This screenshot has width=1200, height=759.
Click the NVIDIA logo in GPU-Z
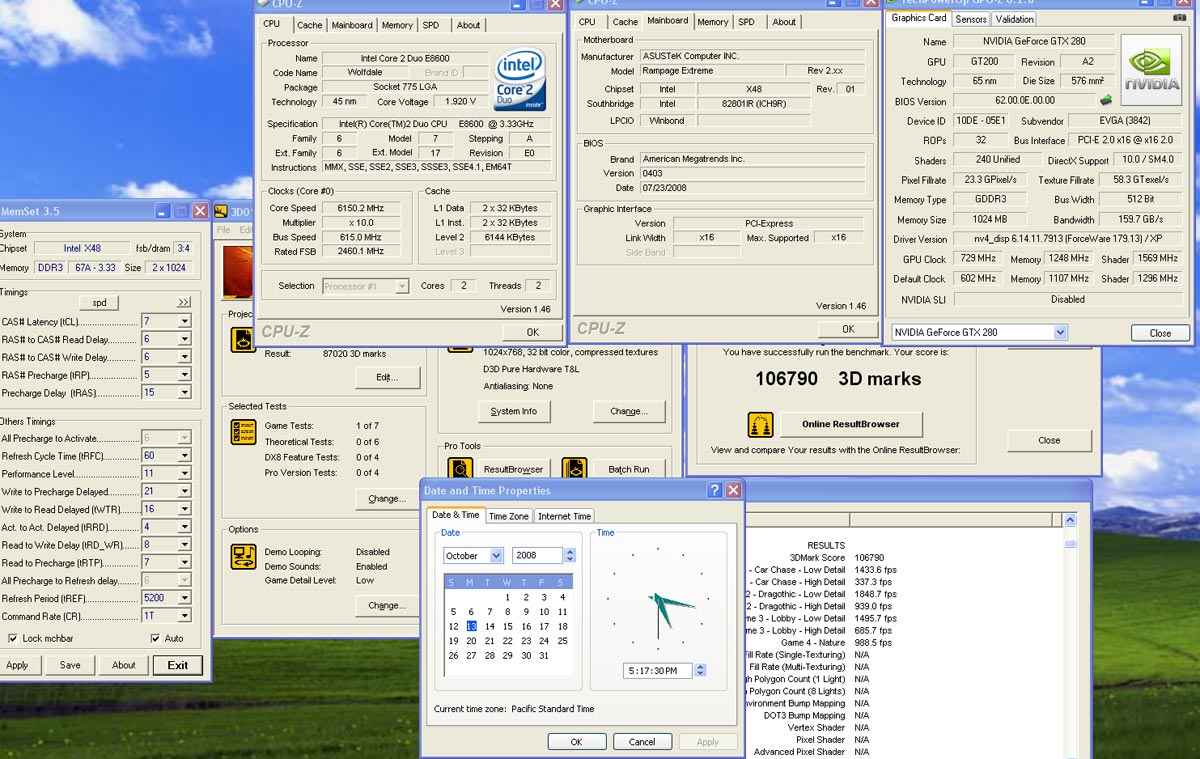tap(1153, 70)
